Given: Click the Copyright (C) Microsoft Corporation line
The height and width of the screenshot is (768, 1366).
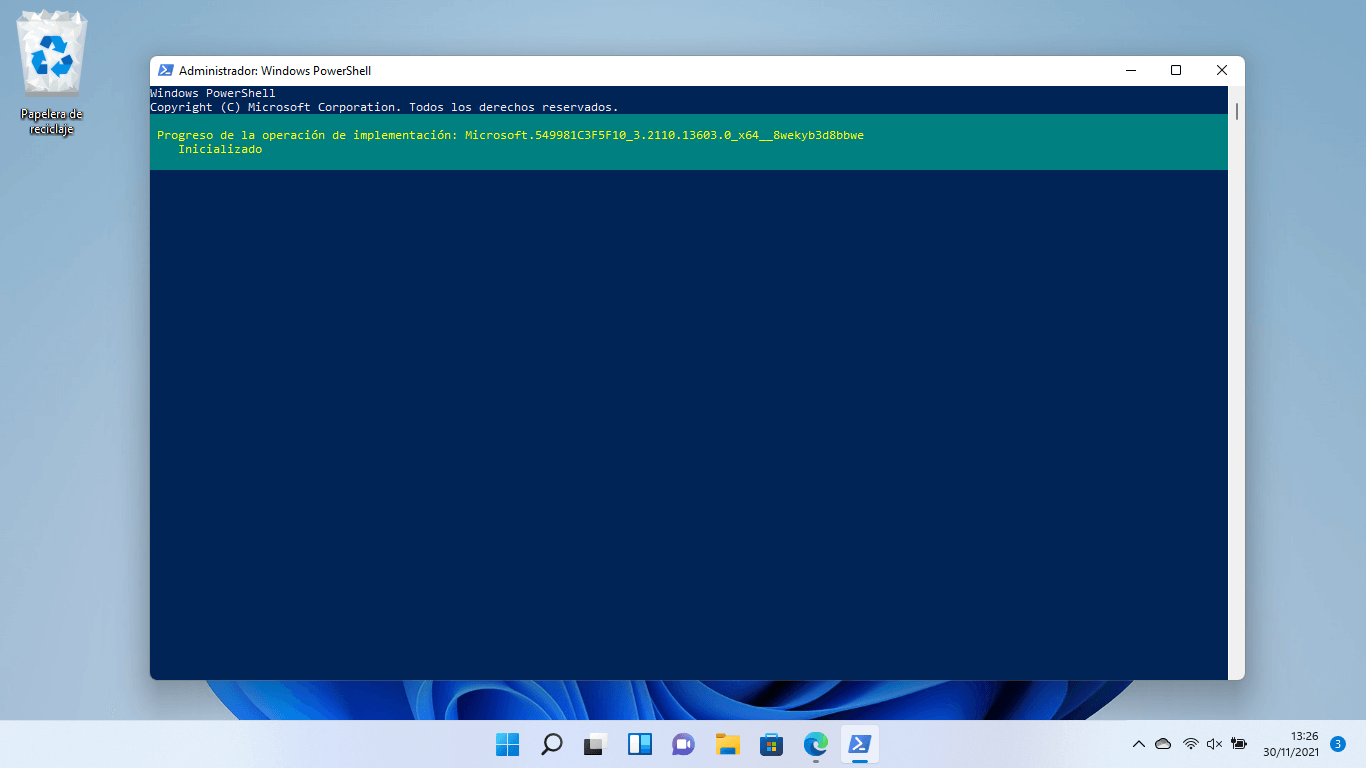Looking at the screenshot, I should pos(384,107).
